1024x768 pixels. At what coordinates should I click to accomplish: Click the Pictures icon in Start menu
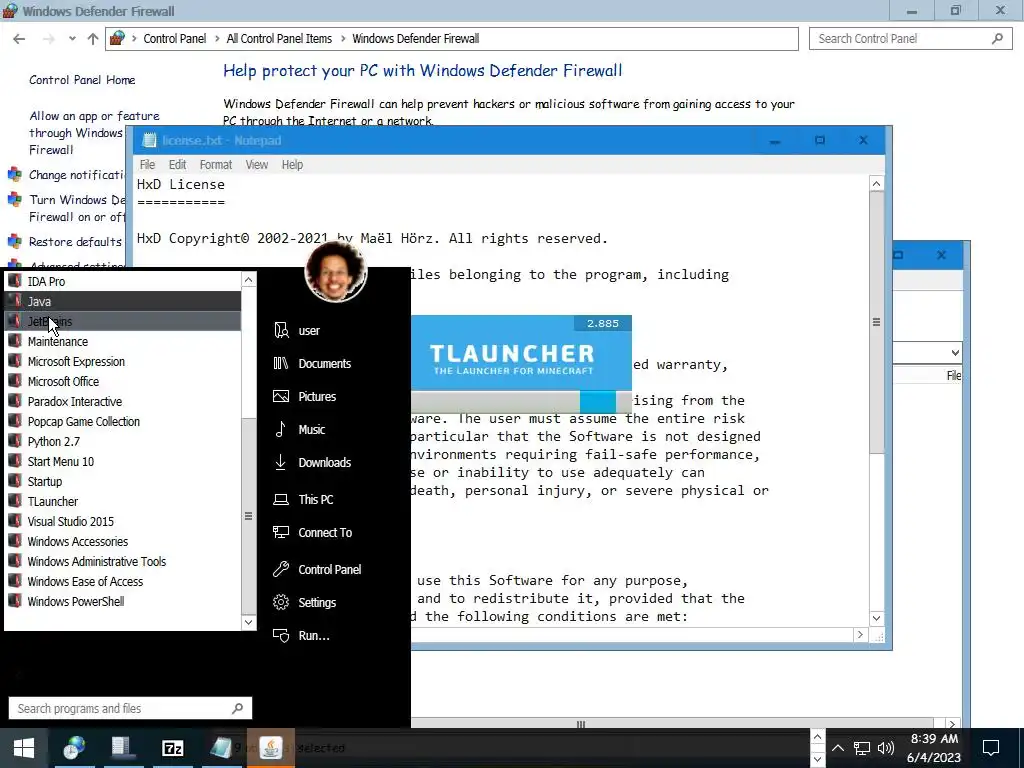[281, 396]
